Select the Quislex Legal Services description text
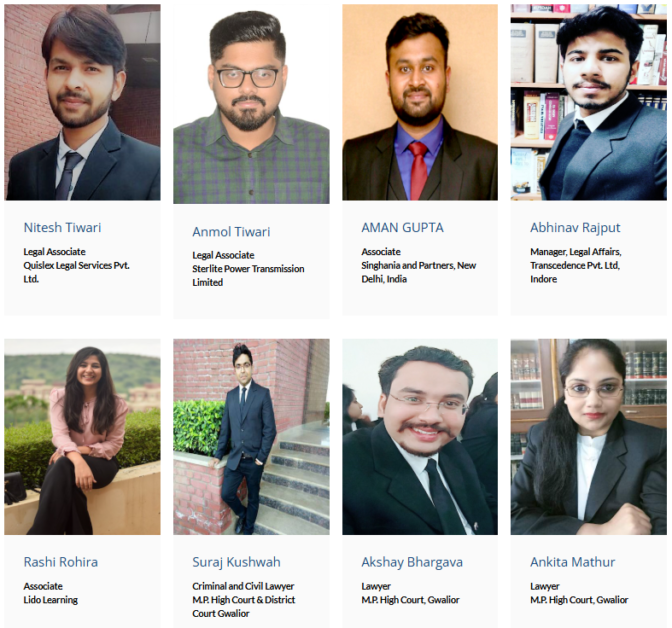 pyautogui.click(x=76, y=272)
